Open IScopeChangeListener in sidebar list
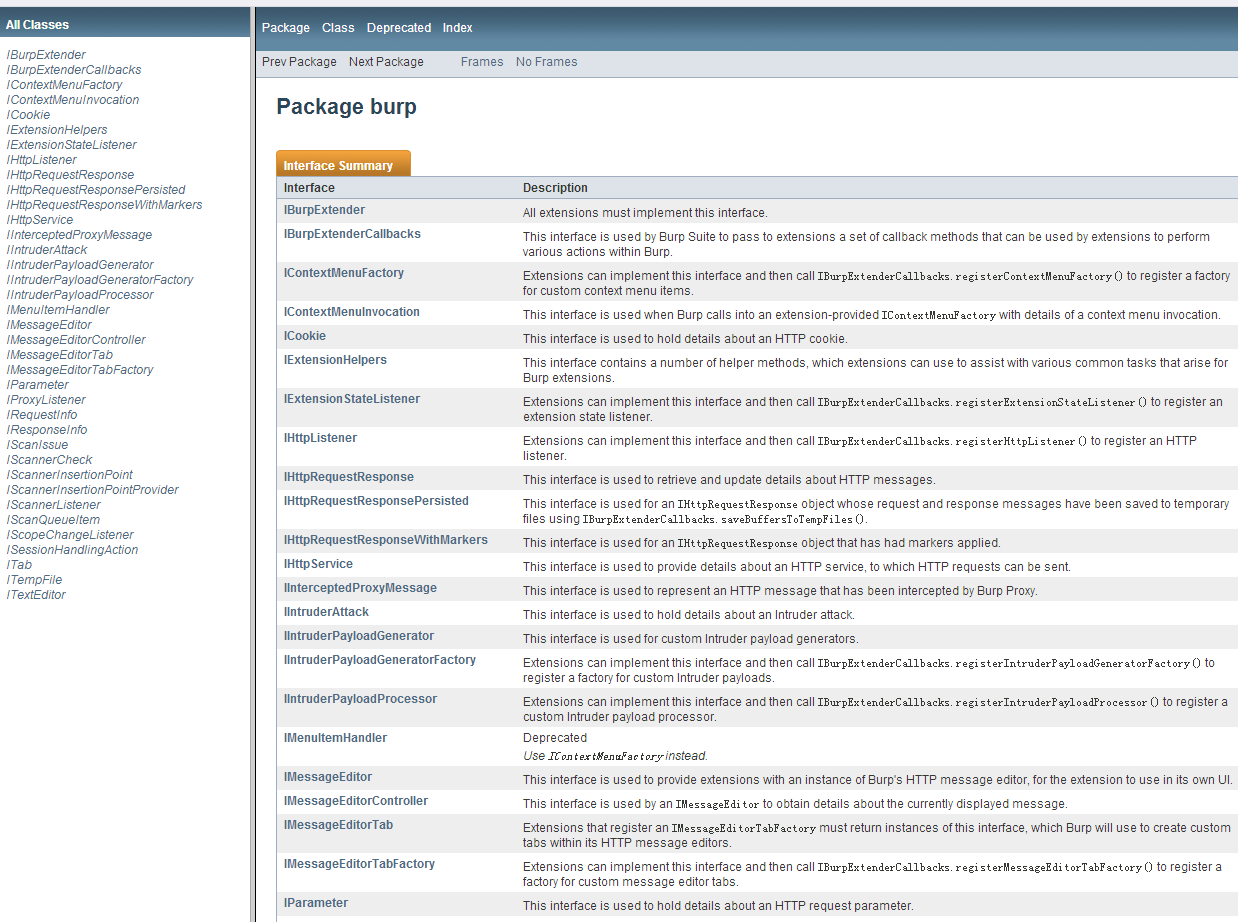 pyautogui.click(x=70, y=535)
